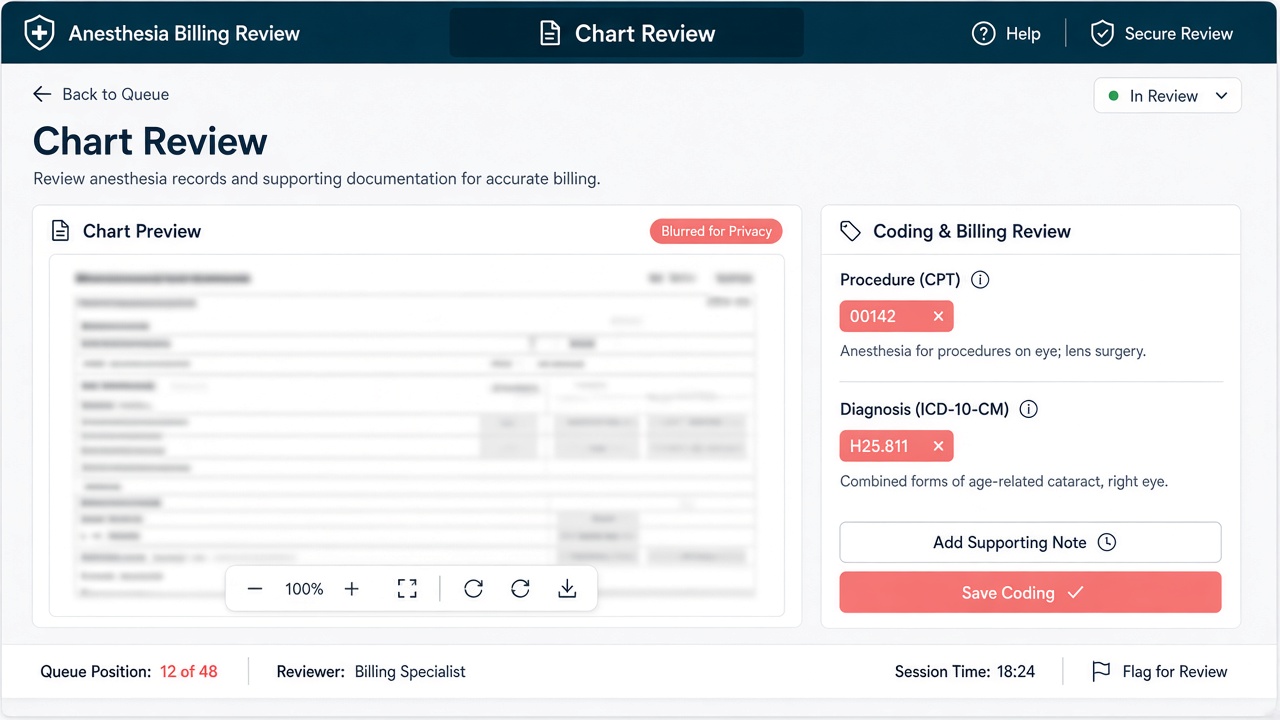This screenshot has height=720, width=1280.
Task: Download the chart preview
Action: (x=567, y=589)
